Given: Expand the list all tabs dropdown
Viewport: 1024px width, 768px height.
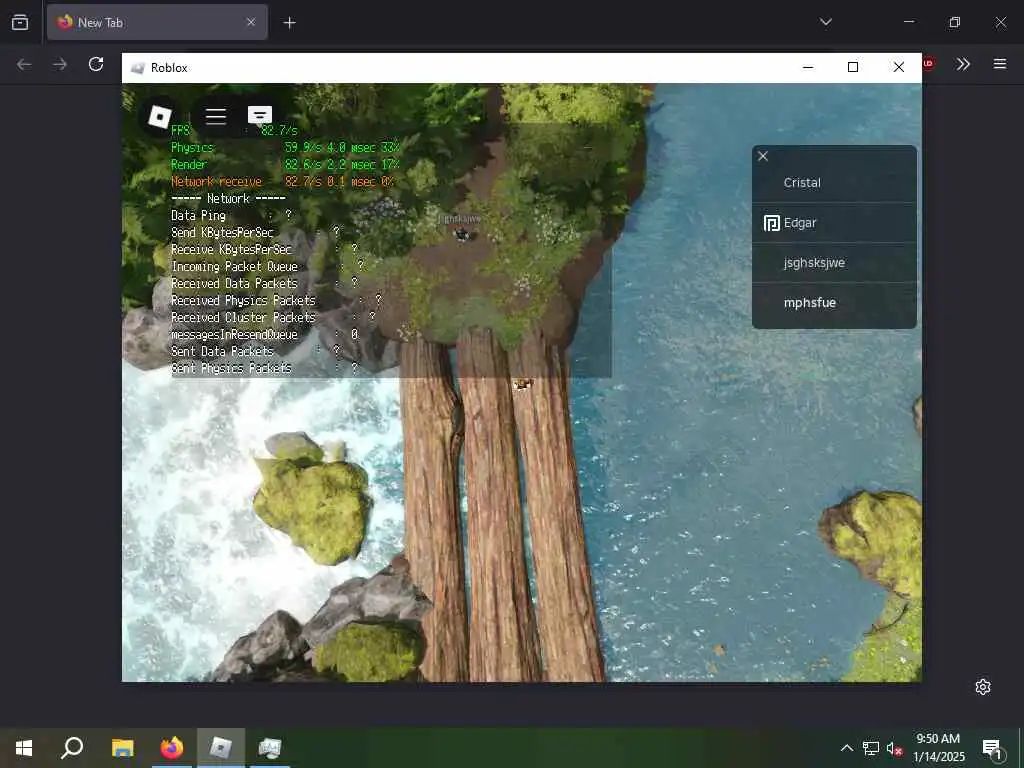Looking at the screenshot, I should [825, 22].
